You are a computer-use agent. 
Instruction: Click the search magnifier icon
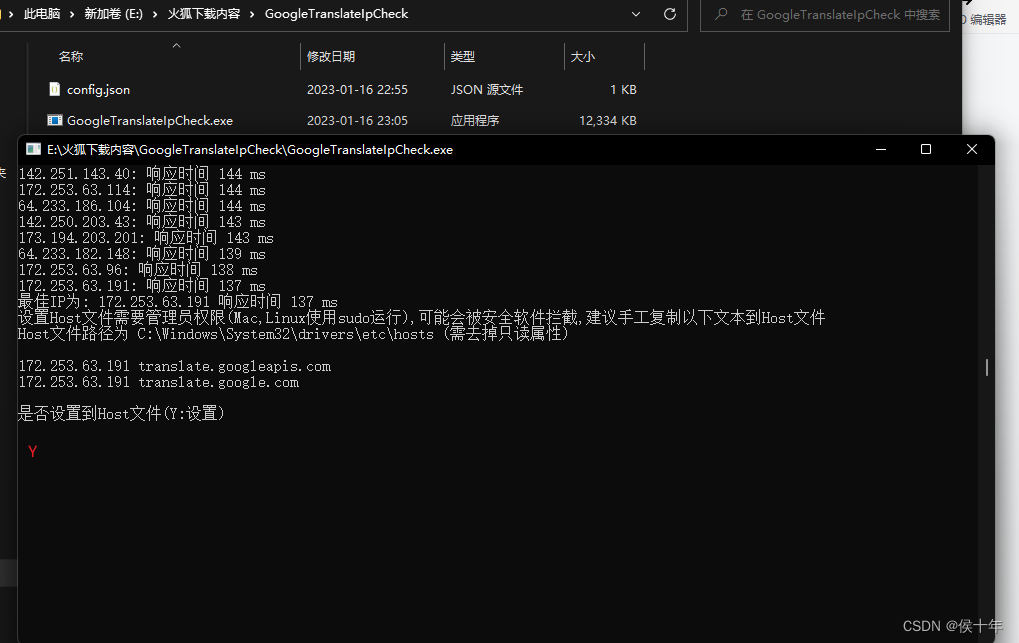[721, 14]
